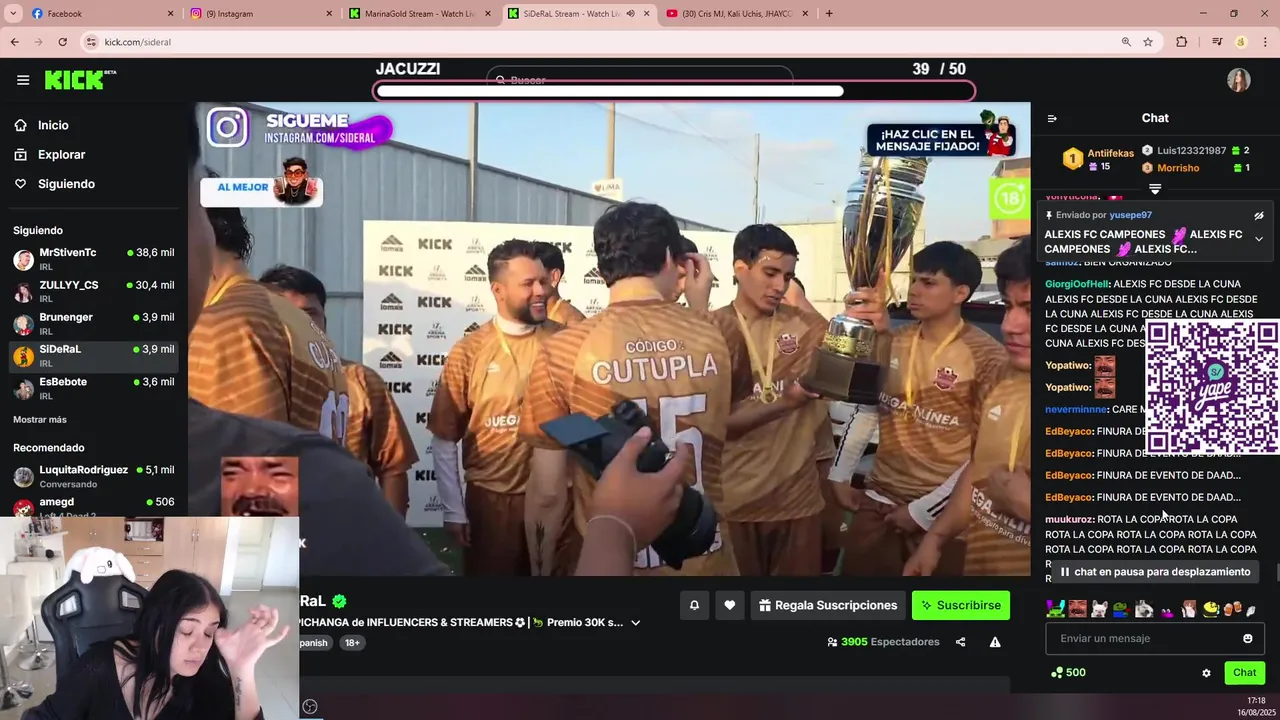Open the hamburger menu next to the Kick logo
The image size is (1280, 720).
(x=23, y=80)
